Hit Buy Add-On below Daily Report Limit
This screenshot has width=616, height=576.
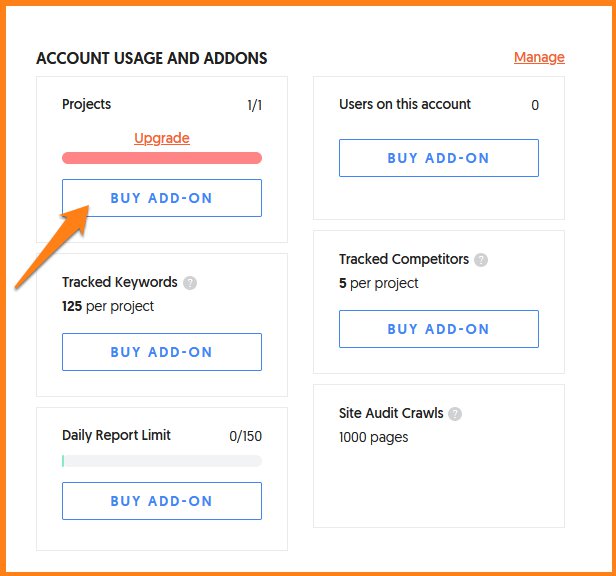click(x=162, y=501)
